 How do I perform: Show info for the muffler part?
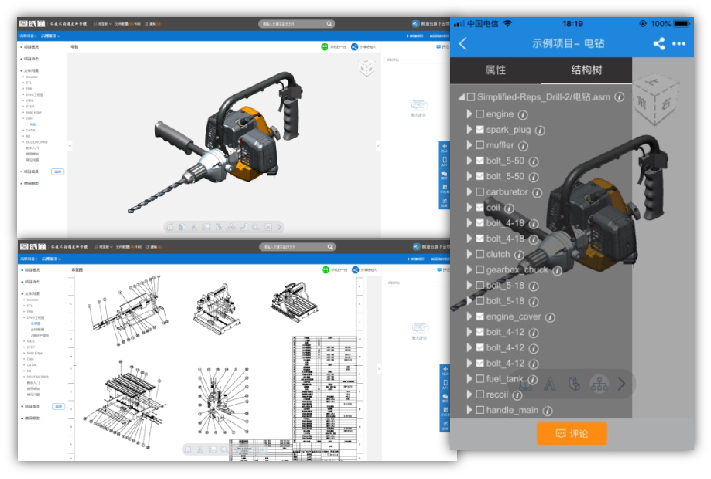[523, 146]
